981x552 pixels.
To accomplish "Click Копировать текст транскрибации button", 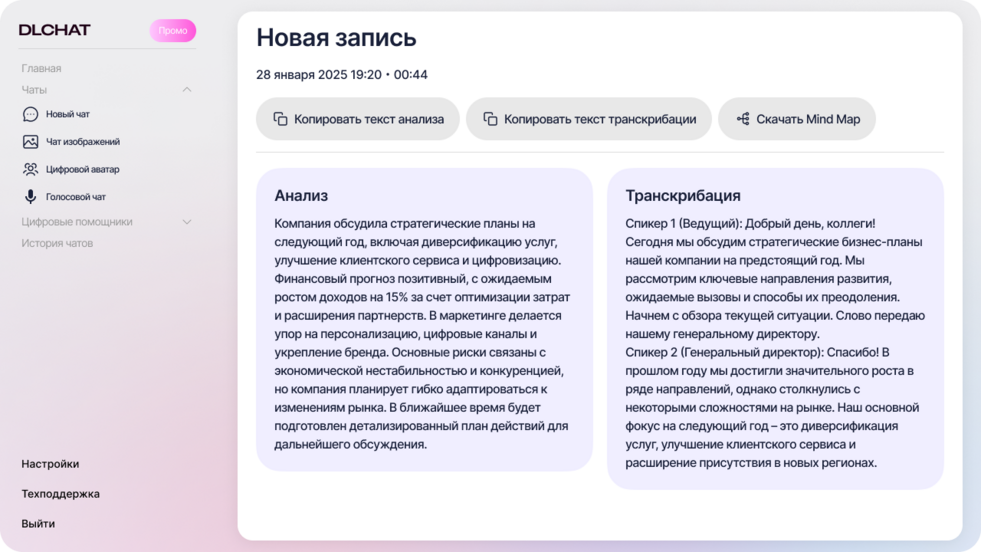I will pyautogui.click(x=589, y=119).
